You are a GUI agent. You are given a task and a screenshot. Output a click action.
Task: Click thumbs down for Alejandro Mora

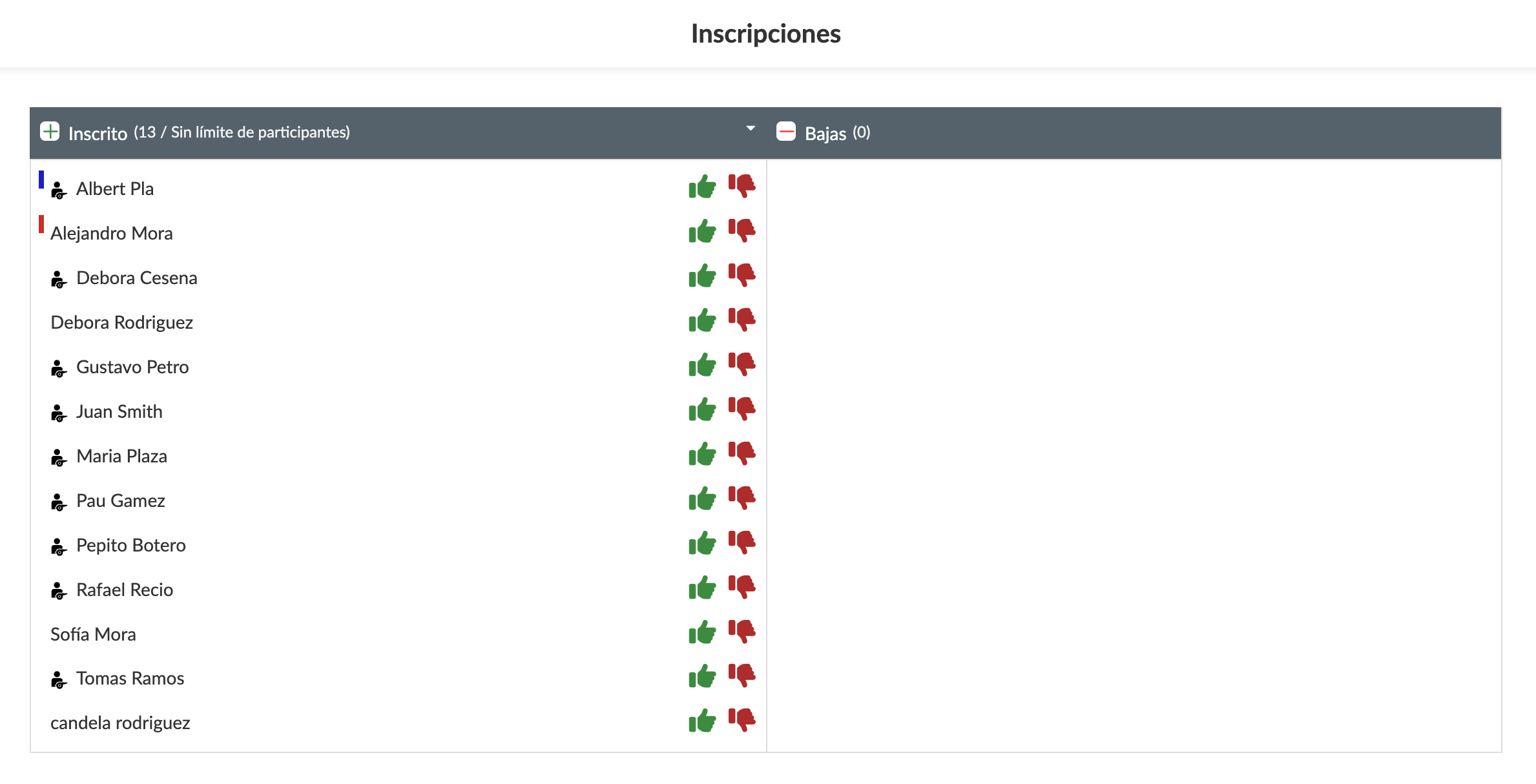pos(742,231)
